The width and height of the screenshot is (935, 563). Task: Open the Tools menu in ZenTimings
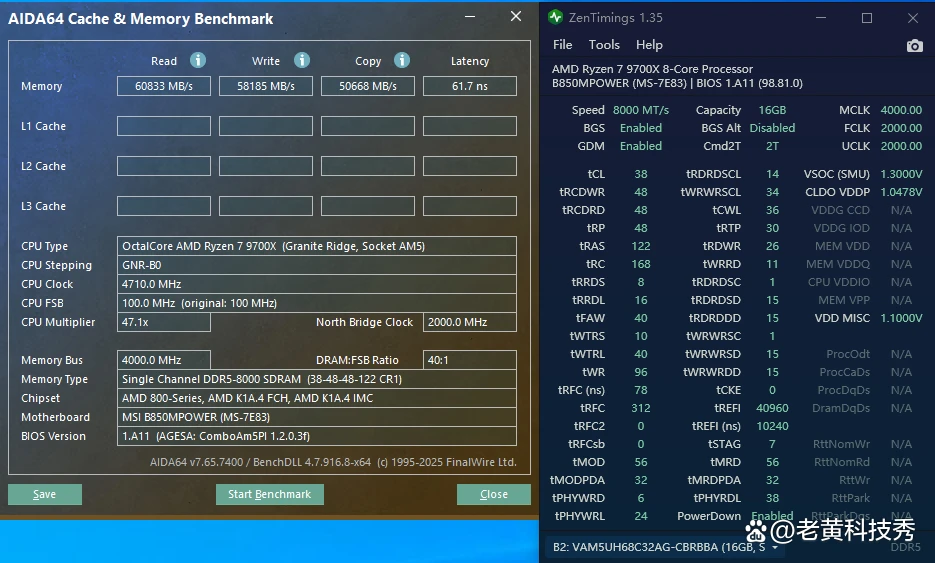(x=604, y=45)
